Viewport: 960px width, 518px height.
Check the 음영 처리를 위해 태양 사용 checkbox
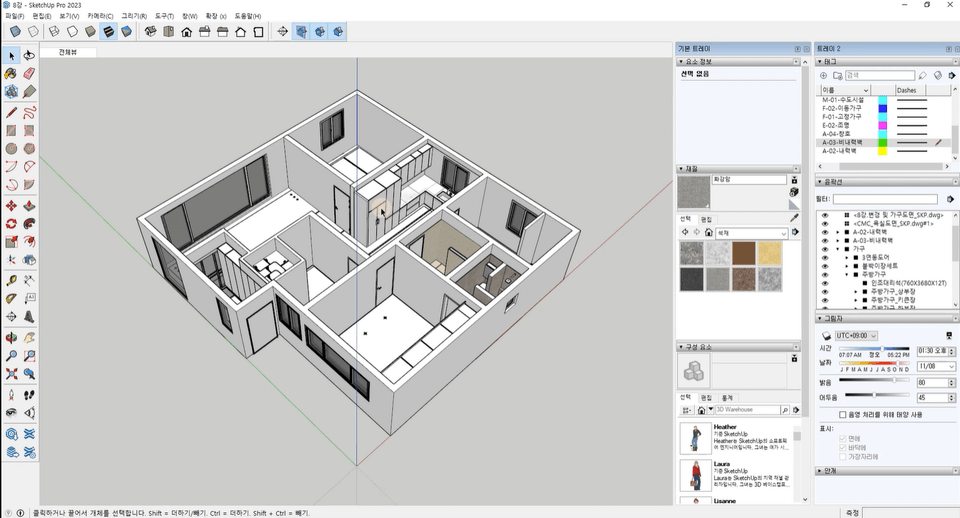pos(843,413)
